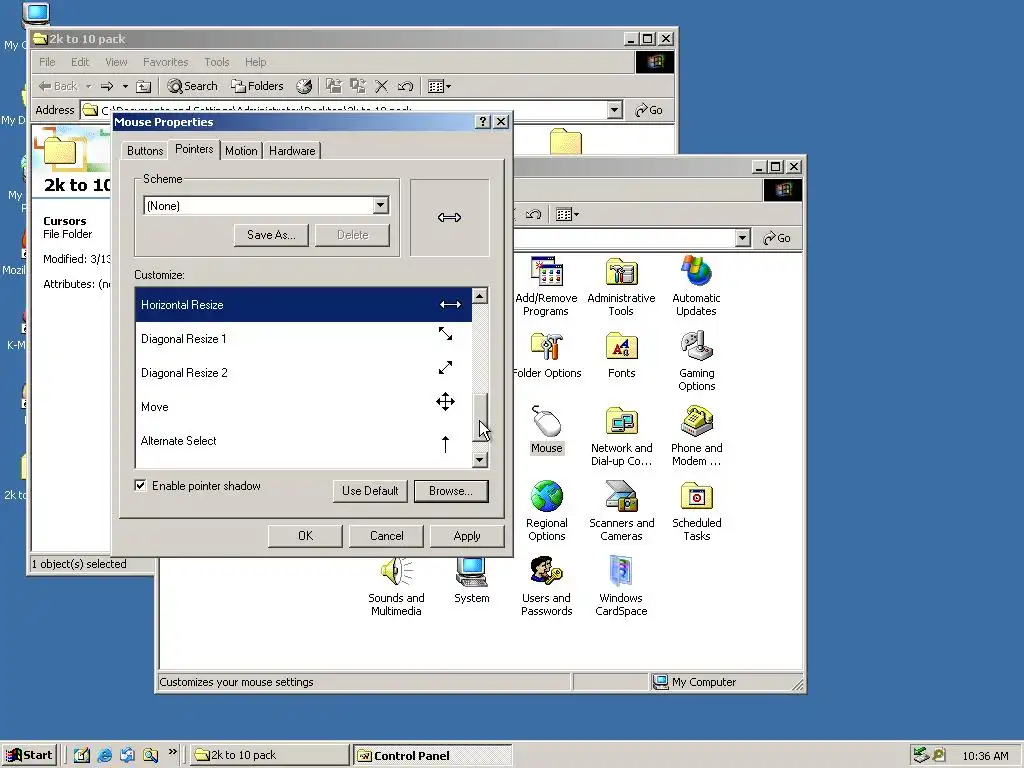
Task: Click the Save As... button
Action: (x=271, y=235)
